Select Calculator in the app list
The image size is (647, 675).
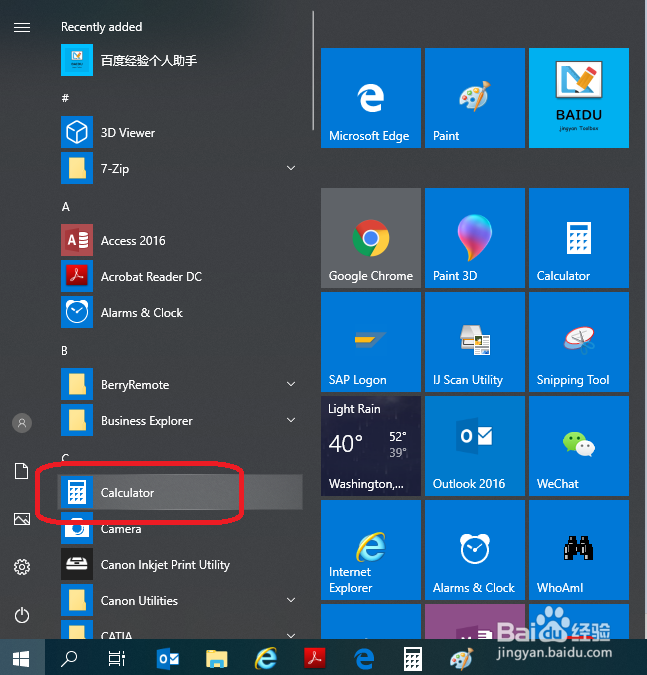pyautogui.click(x=180, y=492)
